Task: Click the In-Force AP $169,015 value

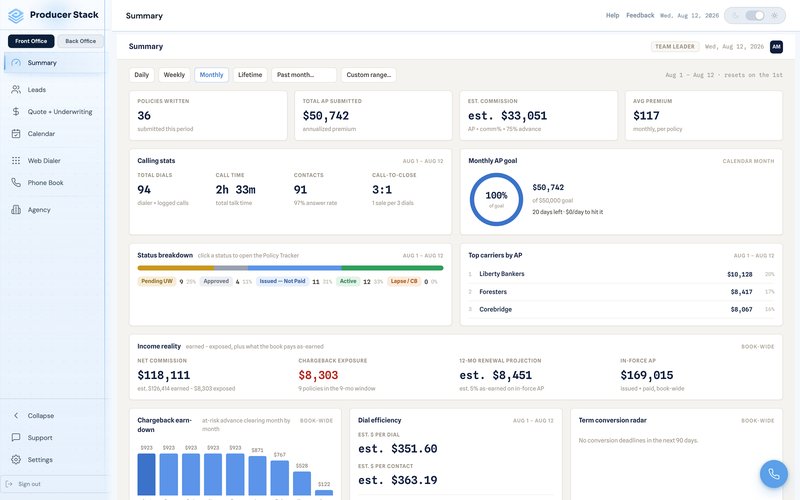Action: point(646,376)
